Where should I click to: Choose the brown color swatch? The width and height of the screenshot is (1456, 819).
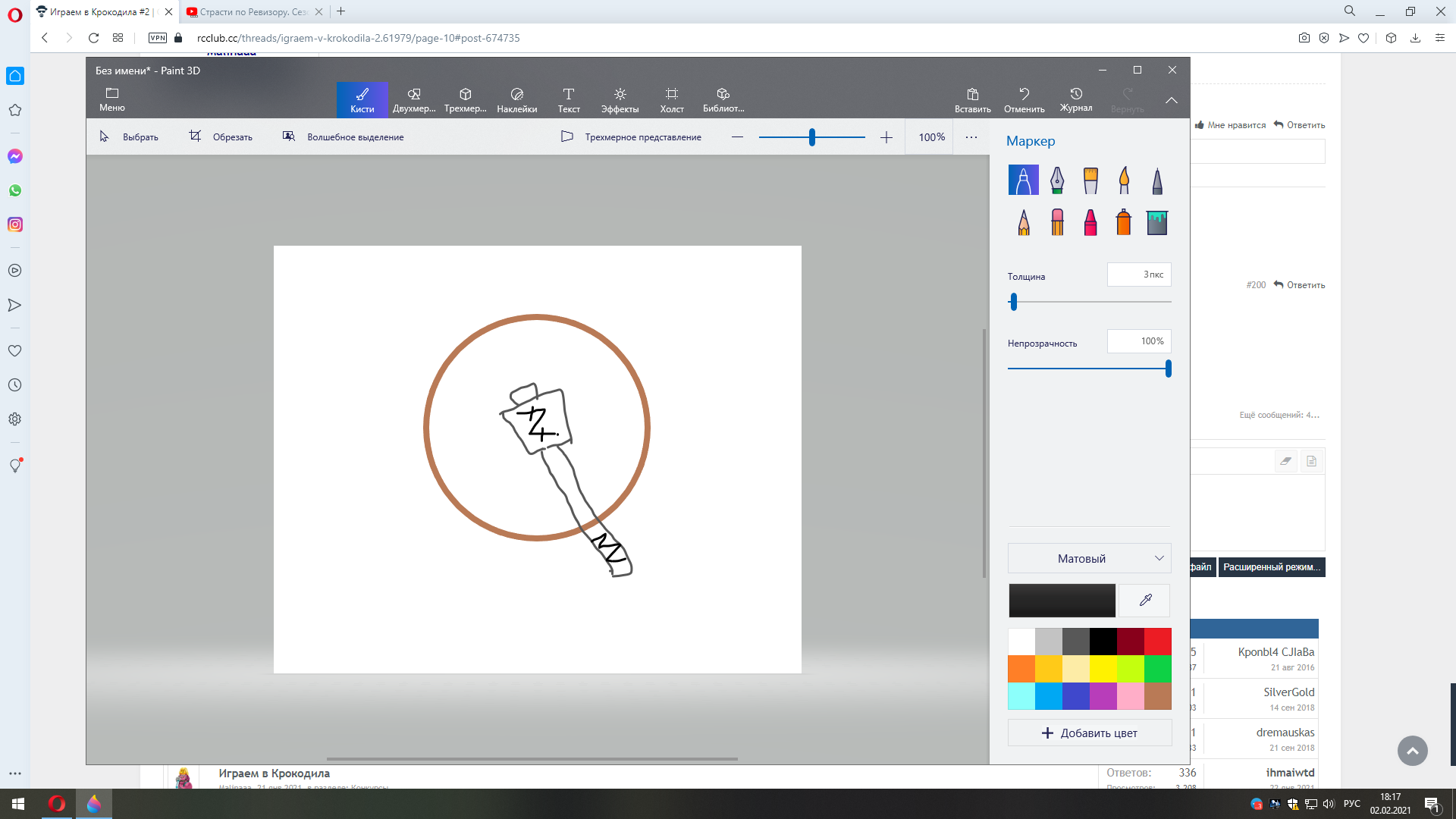click(1158, 696)
